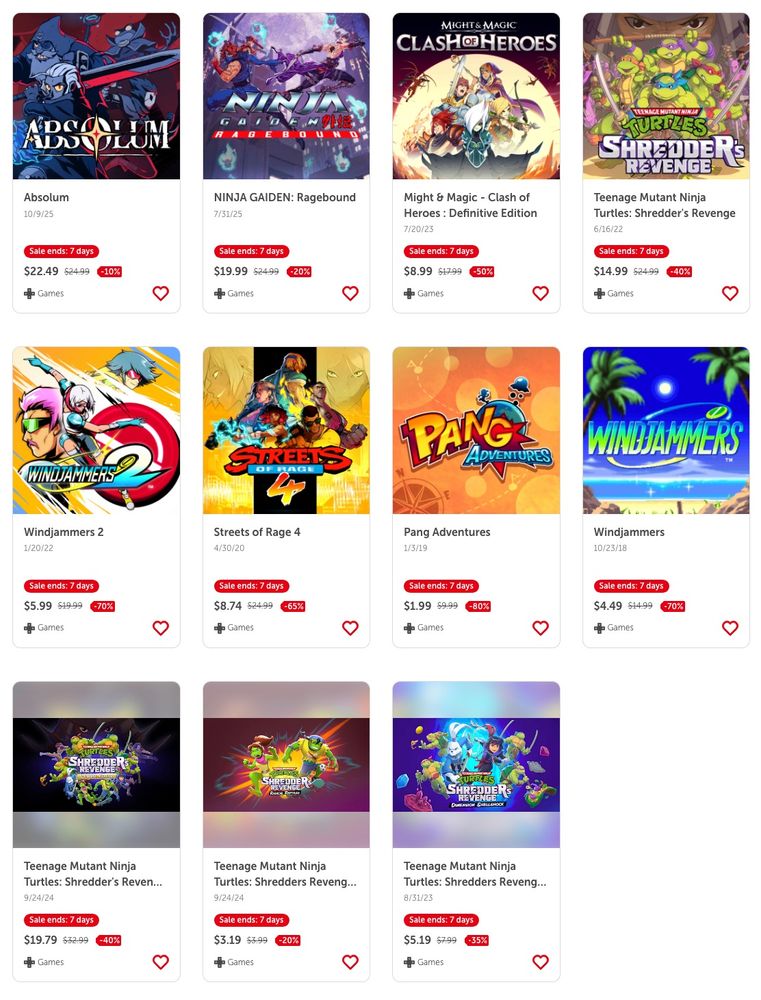Click heart icon on the $5.19 TMNT DLC card
Image resolution: width=761 pixels, height=1000 pixels.
click(540, 962)
